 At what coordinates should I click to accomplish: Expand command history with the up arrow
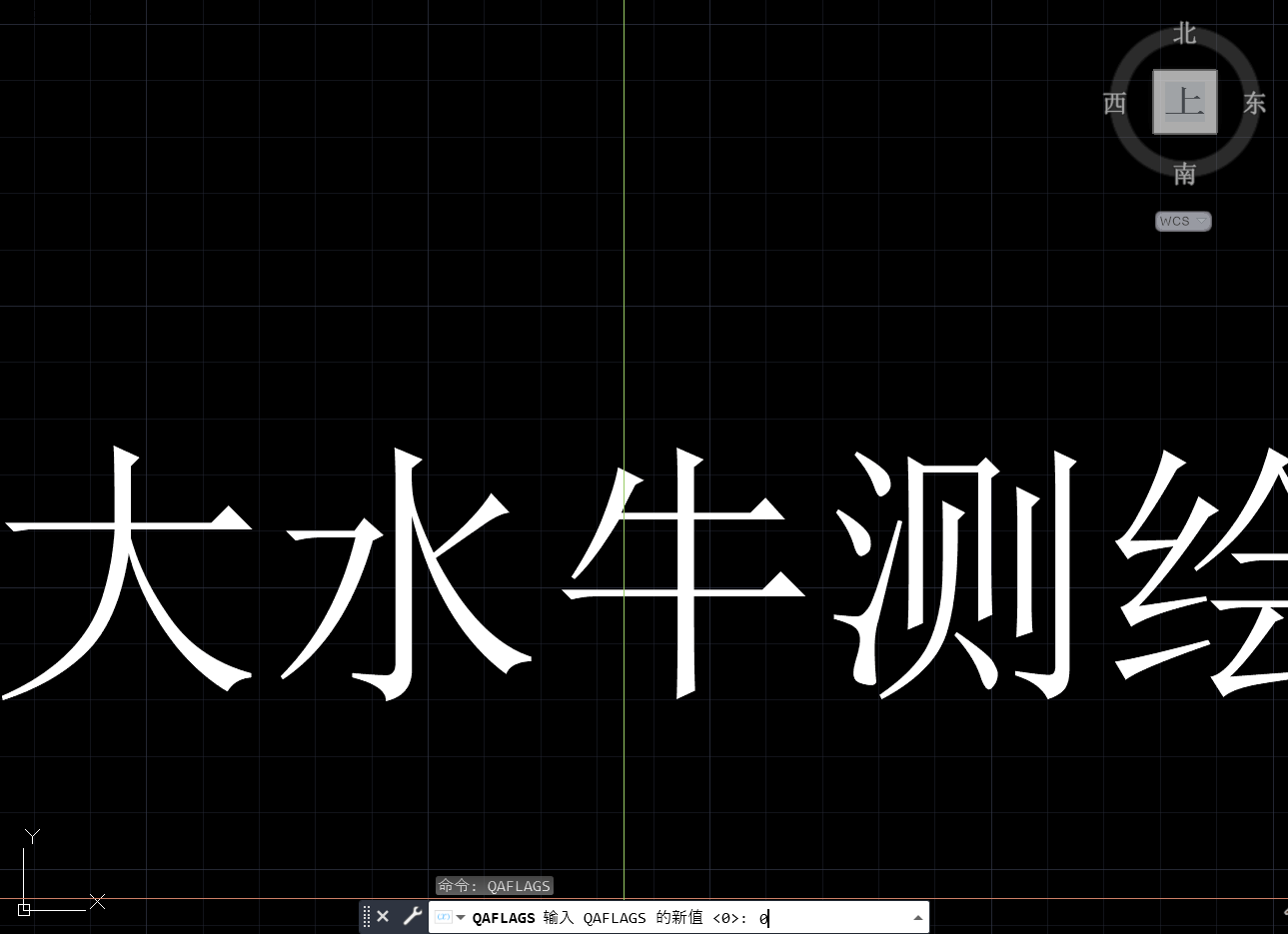click(917, 916)
